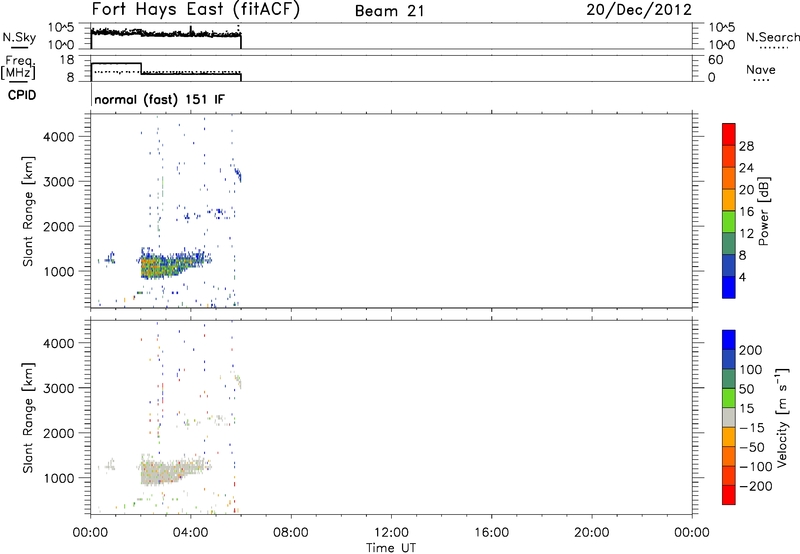The height and width of the screenshot is (554, 800).
Task: Click the 'Time UT' axis title
Action: coord(391,548)
